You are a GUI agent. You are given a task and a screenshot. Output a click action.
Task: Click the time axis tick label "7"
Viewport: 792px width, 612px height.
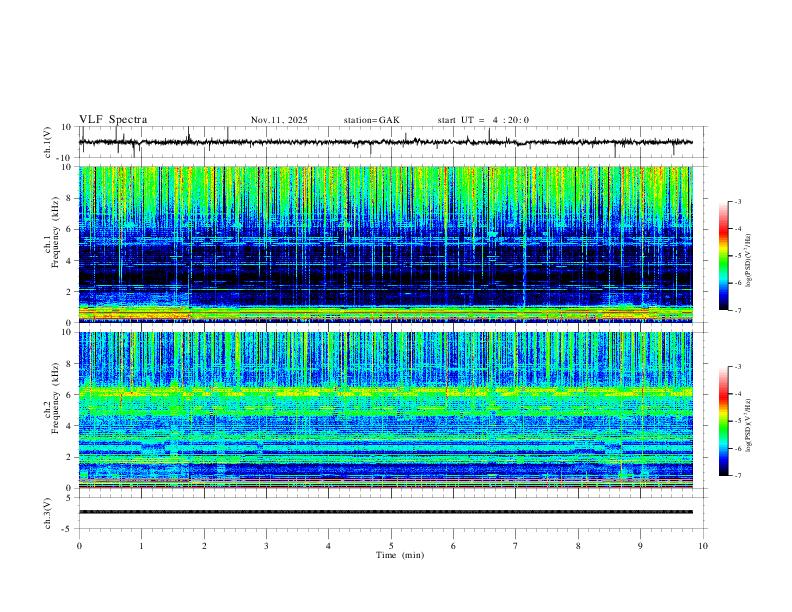click(x=516, y=546)
